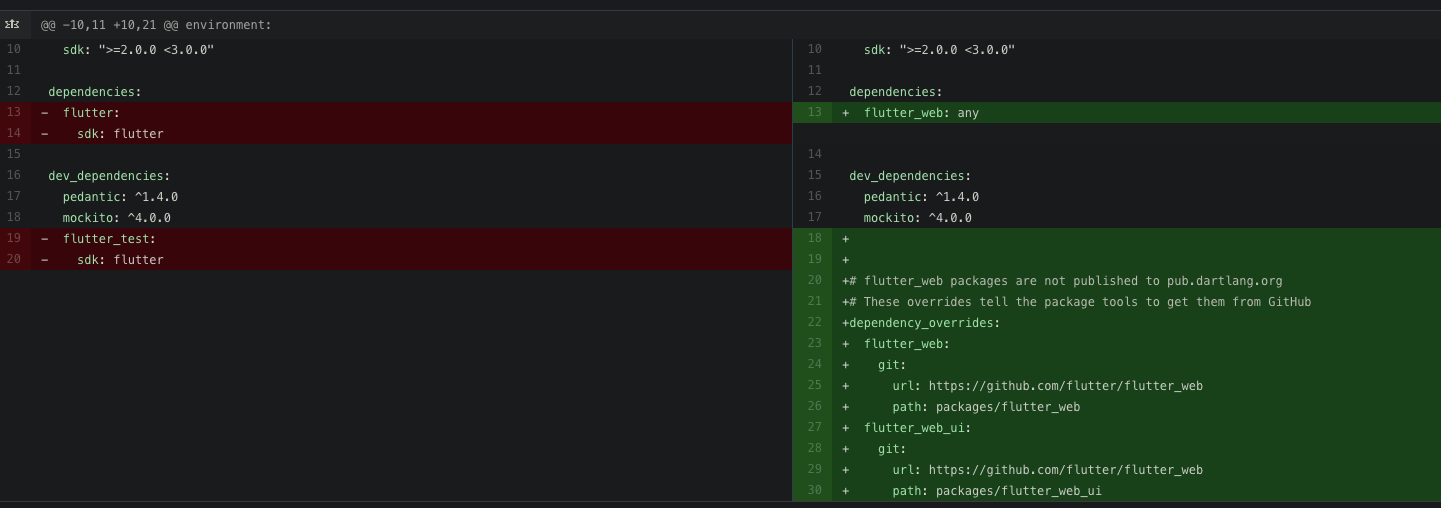Click left line number 19 for flutter_test
Viewport: 1441px width, 508px height.
pyautogui.click(x=14, y=238)
